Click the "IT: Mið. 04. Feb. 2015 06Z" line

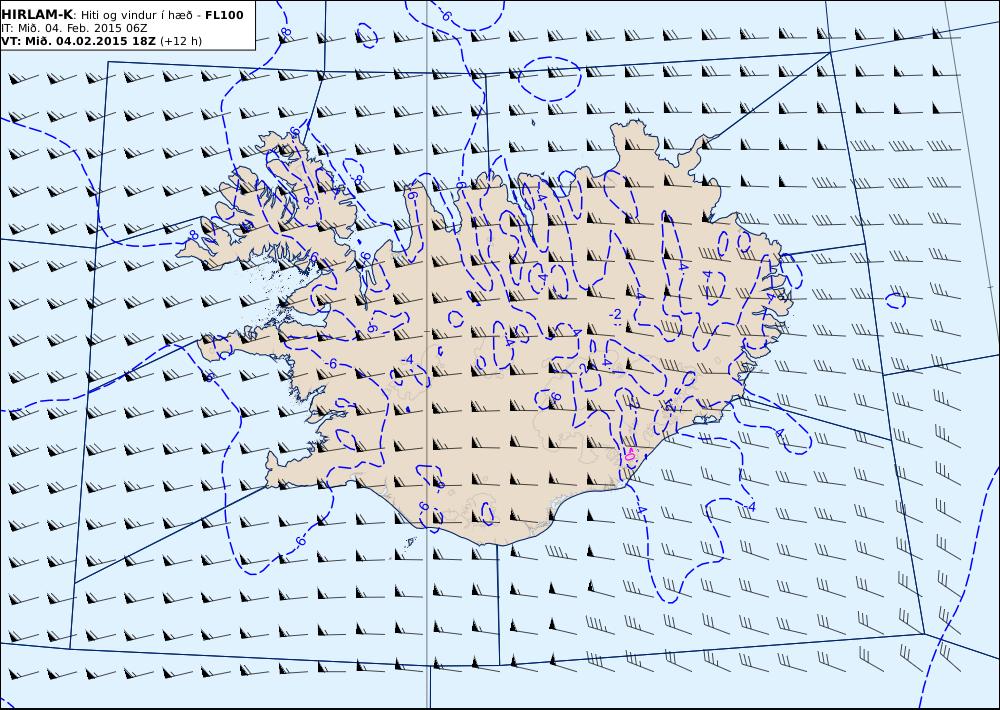74,28
